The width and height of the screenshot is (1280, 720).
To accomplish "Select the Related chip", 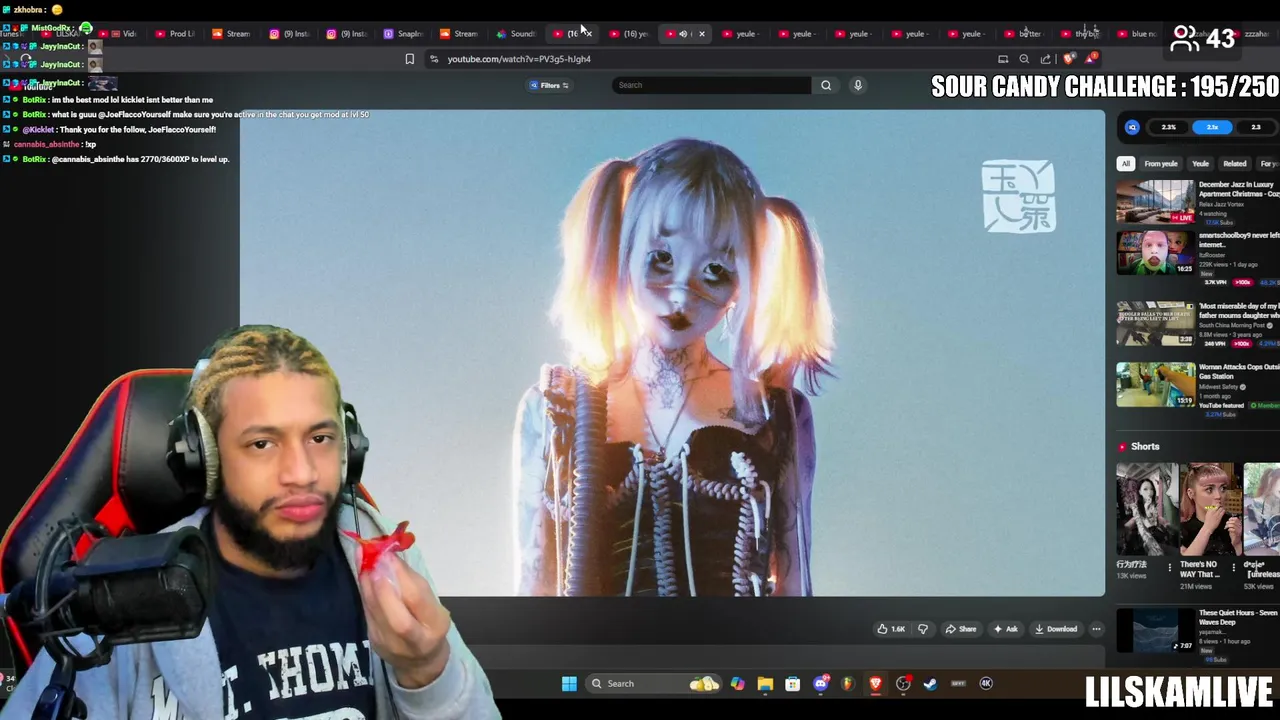I will pyautogui.click(x=1235, y=164).
